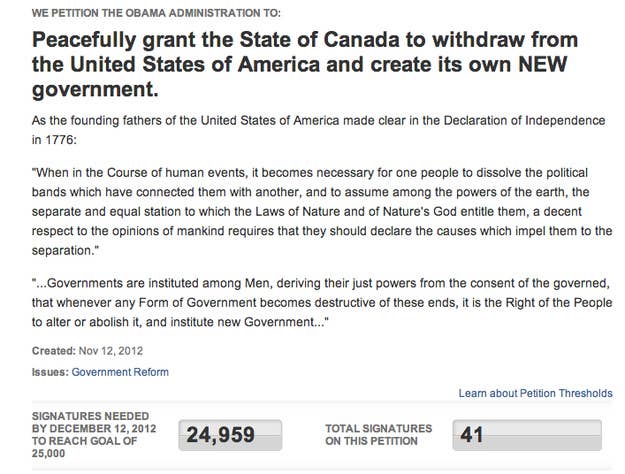Screen dimensions: 625x474
Task: Click the 'Created:' label
Action: [x=53, y=351]
